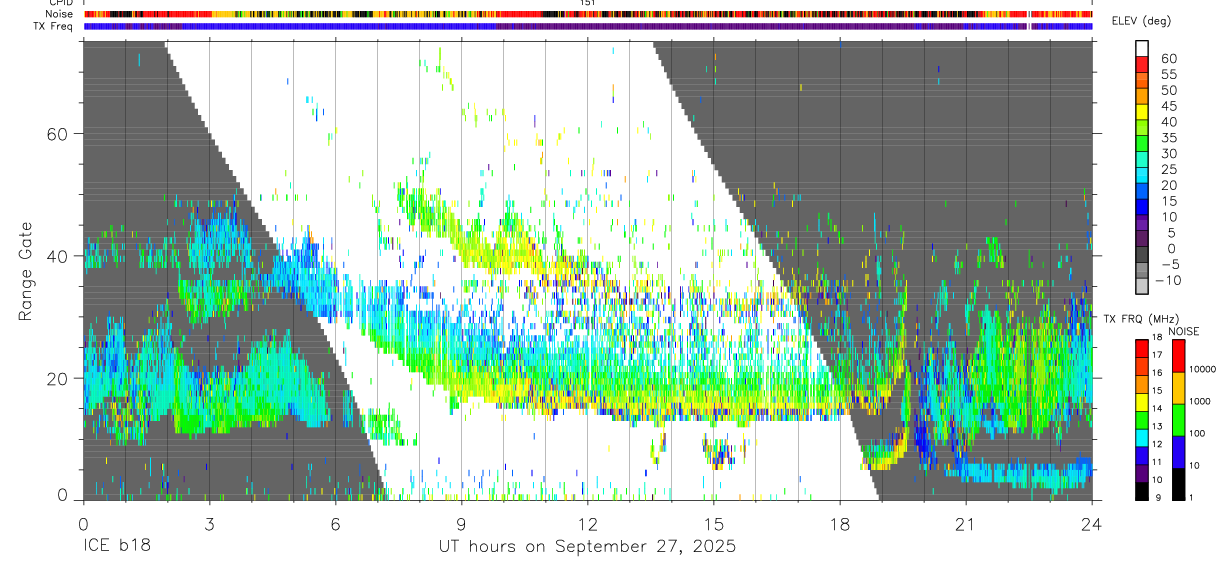
Task: Click the black bottom segment of the TX FRQ bar
Action: pos(1142,492)
